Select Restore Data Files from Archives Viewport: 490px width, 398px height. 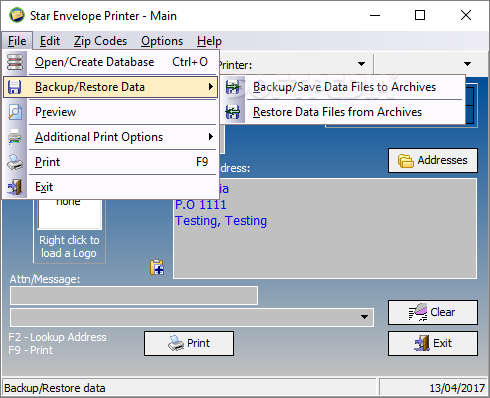(x=343, y=112)
